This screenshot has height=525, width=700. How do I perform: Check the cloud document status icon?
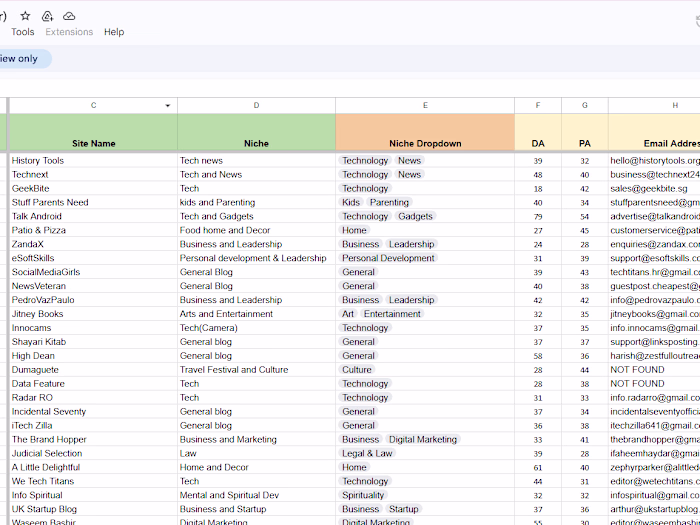pos(69,16)
